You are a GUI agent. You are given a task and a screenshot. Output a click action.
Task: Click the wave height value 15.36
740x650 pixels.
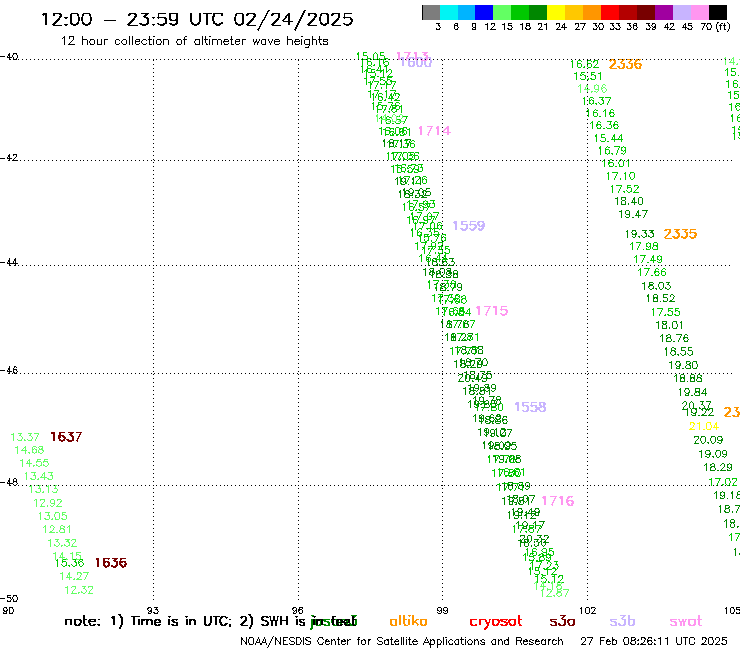[69, 563]
